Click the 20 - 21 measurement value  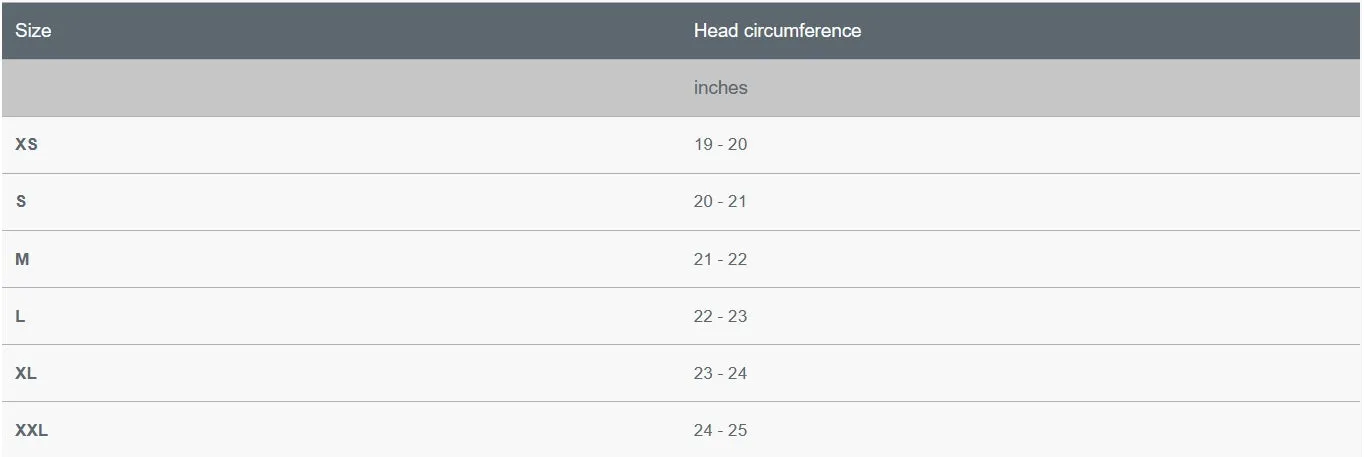point(720,202)
